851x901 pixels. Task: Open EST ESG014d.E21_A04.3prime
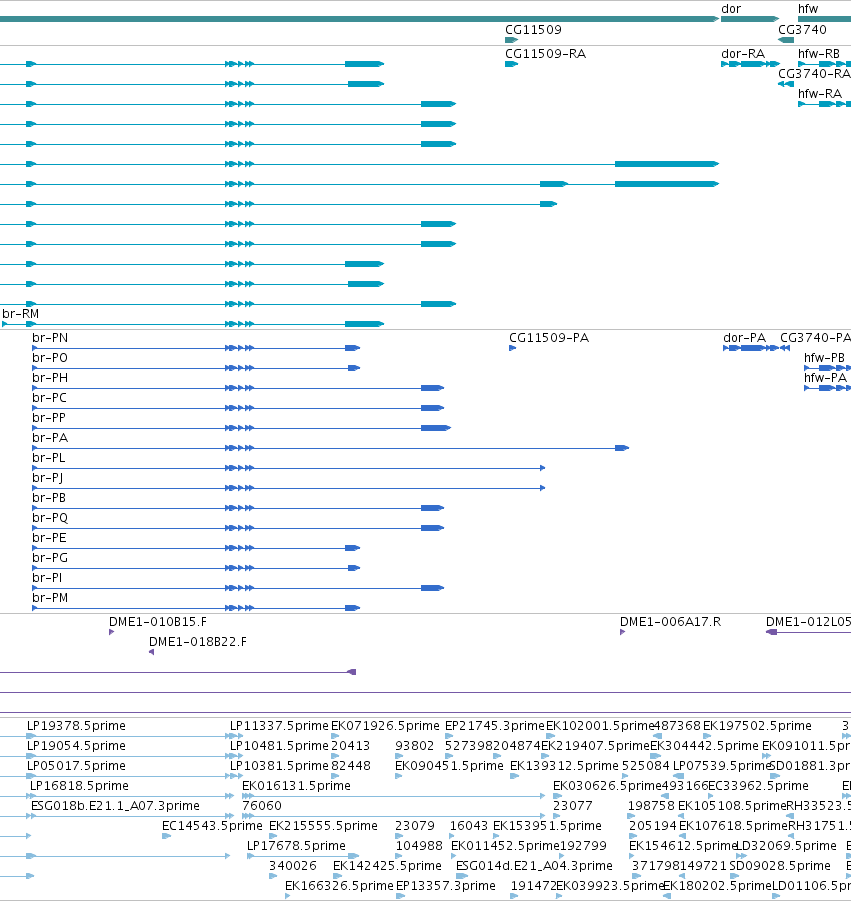point(534,866)
